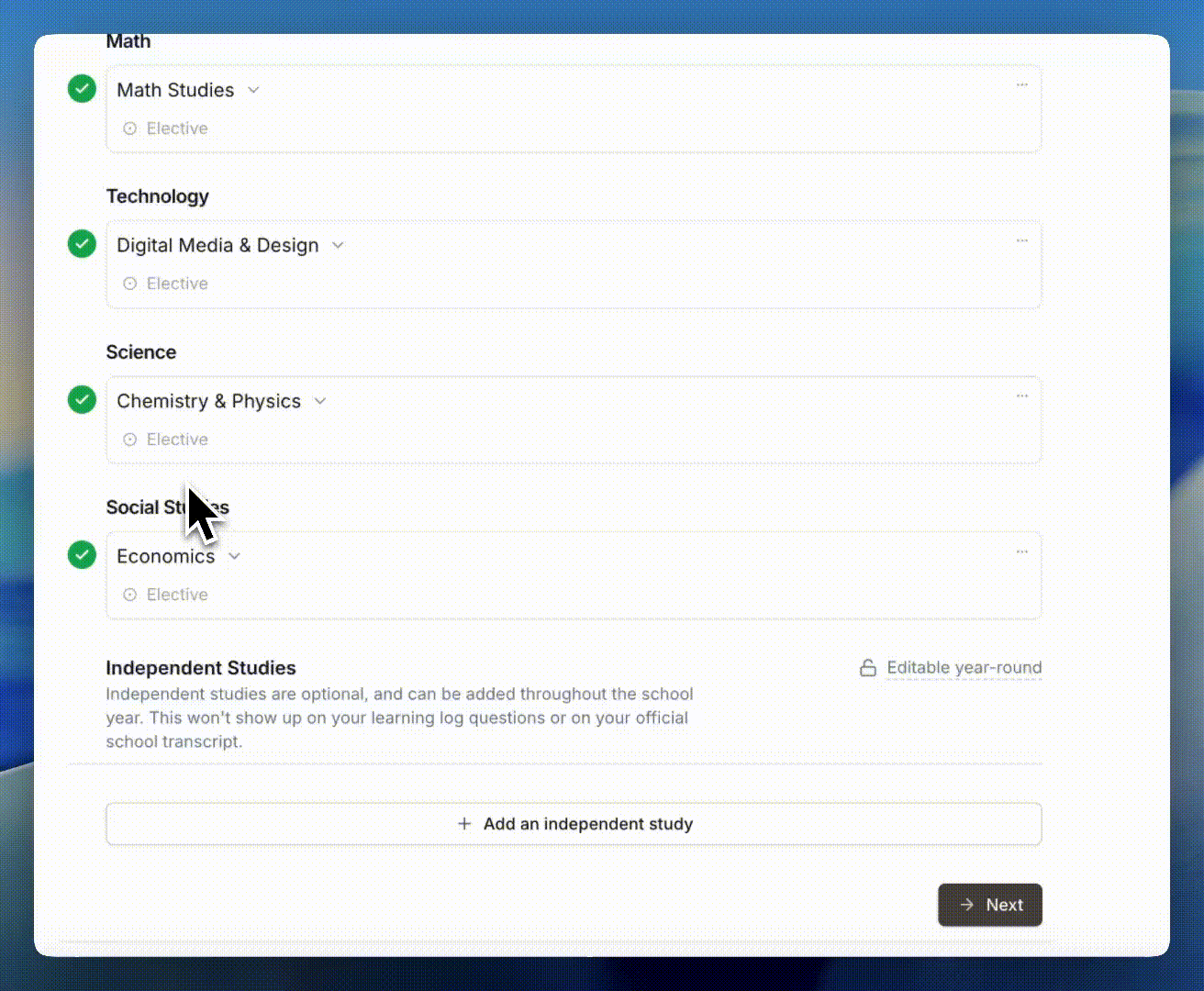Click the Elective icon under Math Studies
Screen dimensions: 1204x991
pos(130,128)
